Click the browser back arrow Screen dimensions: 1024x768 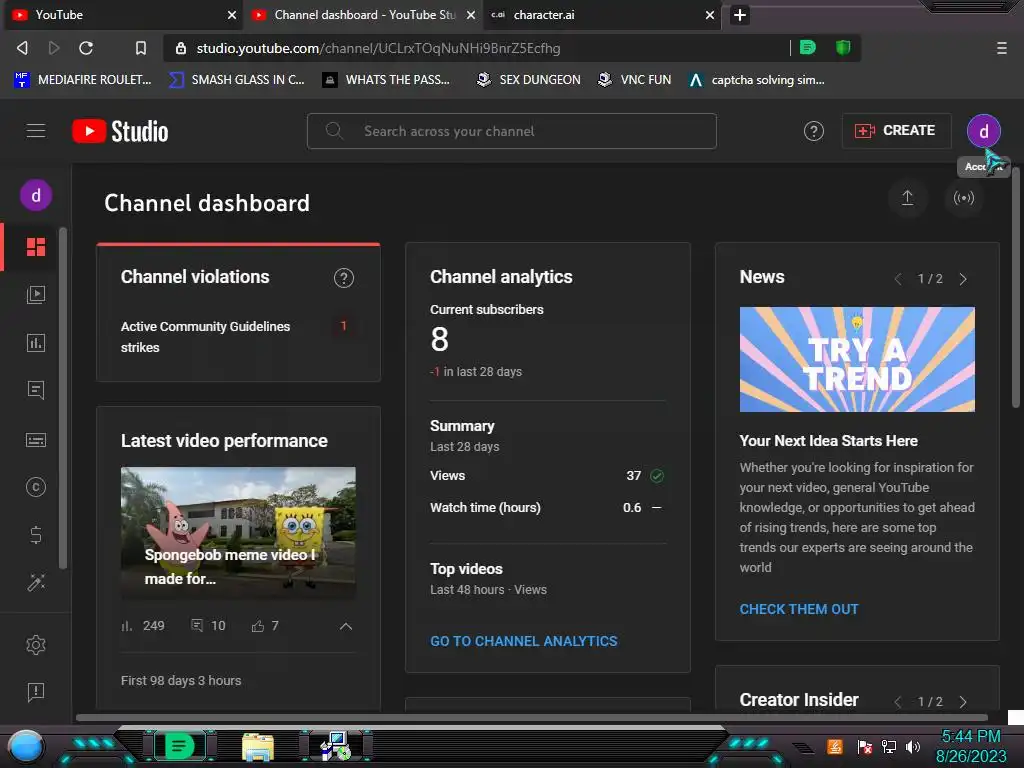click(x=22, y=48)
